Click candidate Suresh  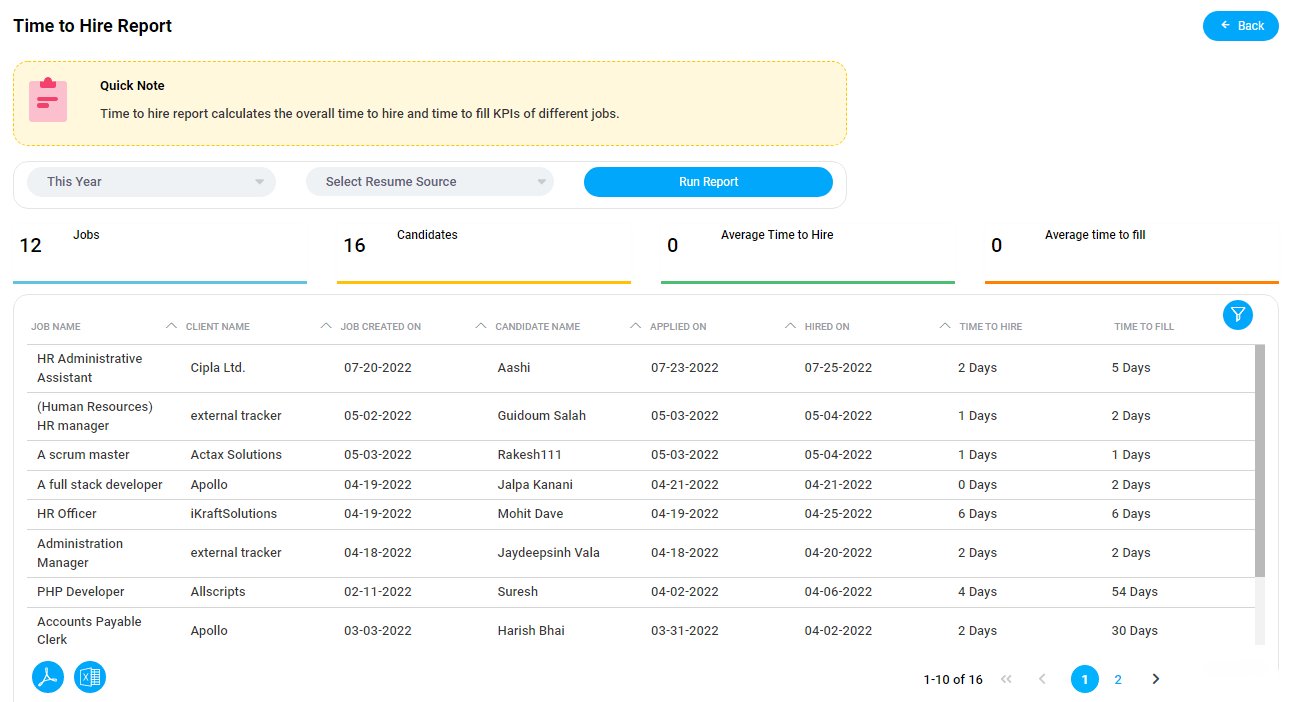[518, 592]
